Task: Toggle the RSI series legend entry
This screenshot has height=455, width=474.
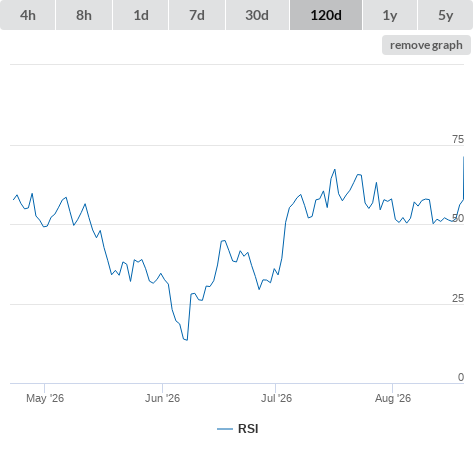Action: click(x=238, y=429)
